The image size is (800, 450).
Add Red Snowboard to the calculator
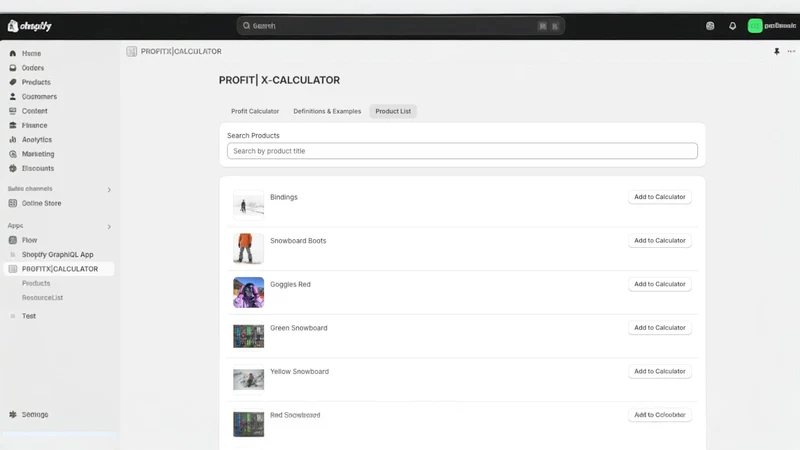(660, 415)
